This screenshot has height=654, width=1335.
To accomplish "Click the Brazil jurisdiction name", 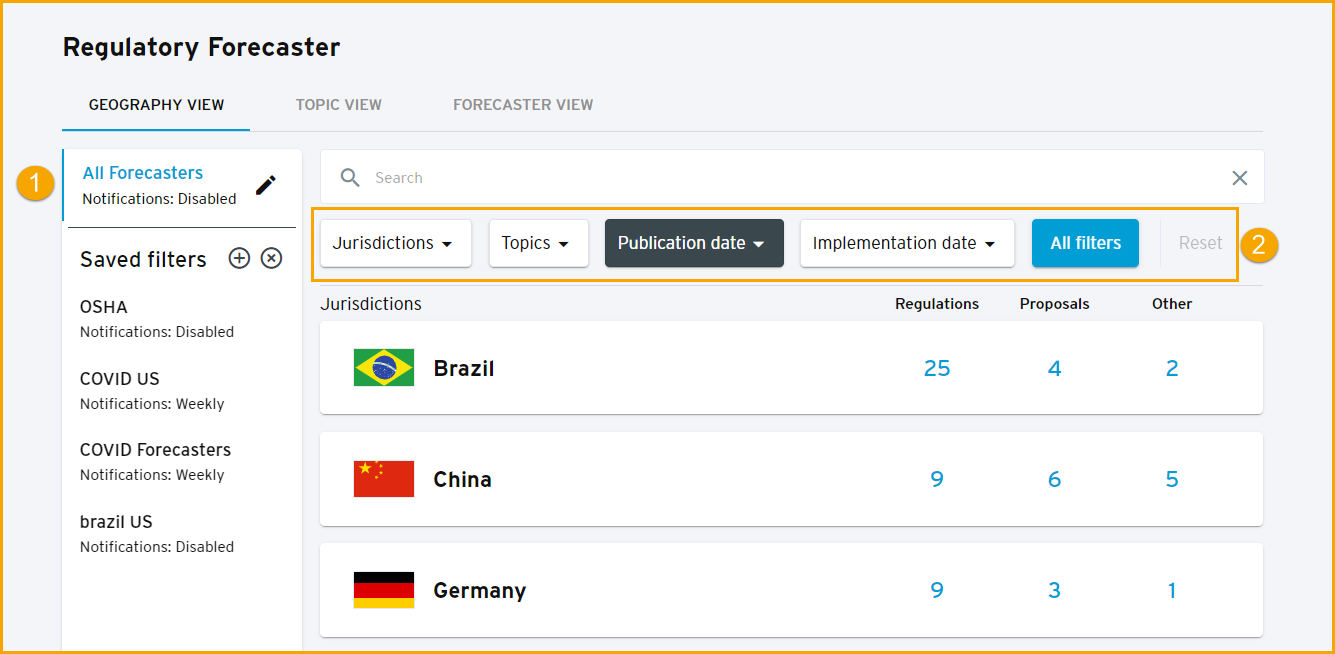I will coord(464,368).
